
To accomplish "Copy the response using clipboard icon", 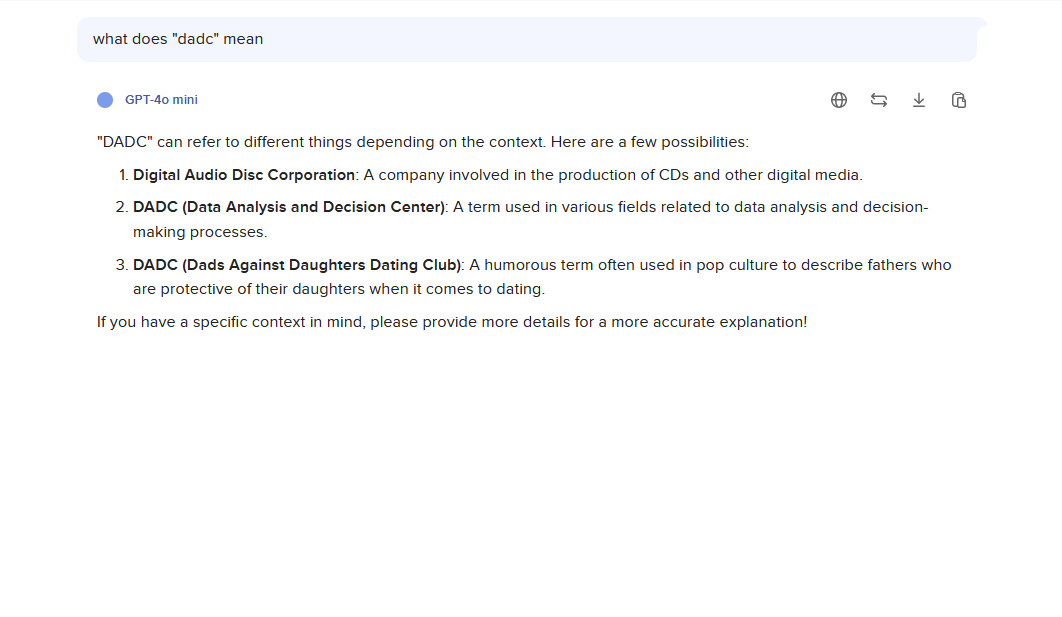I will (x=959, y=100).
